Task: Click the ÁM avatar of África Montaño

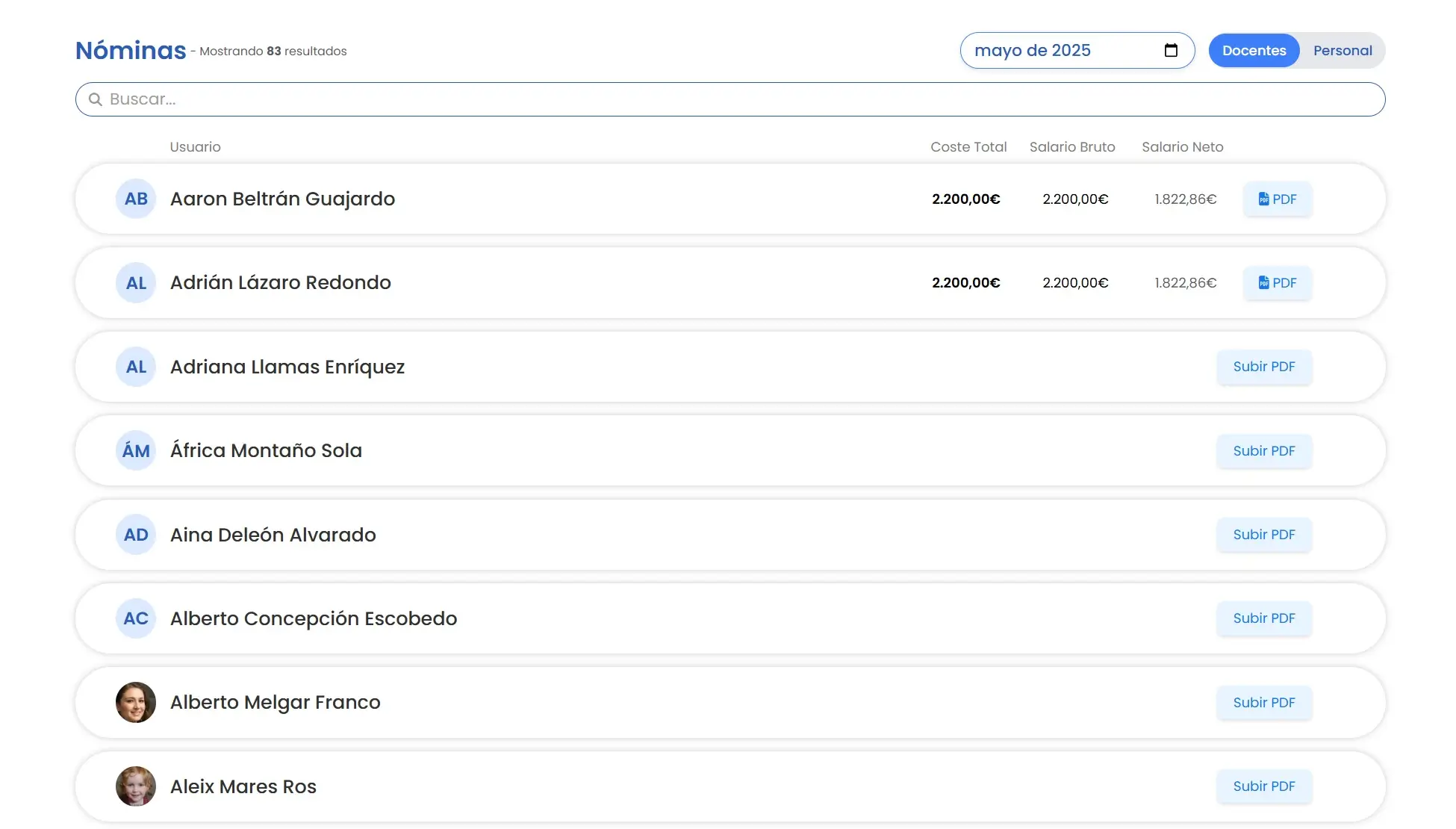Action: [136, 450]
